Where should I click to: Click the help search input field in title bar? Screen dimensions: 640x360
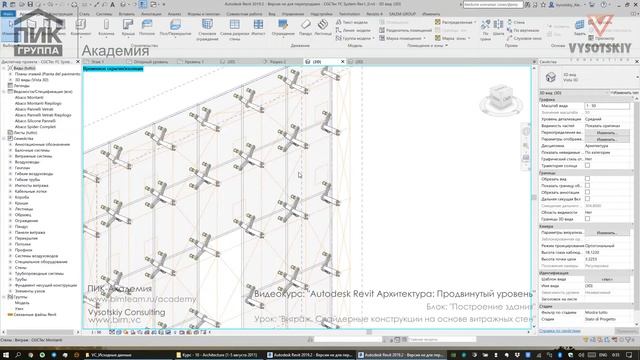493,4
